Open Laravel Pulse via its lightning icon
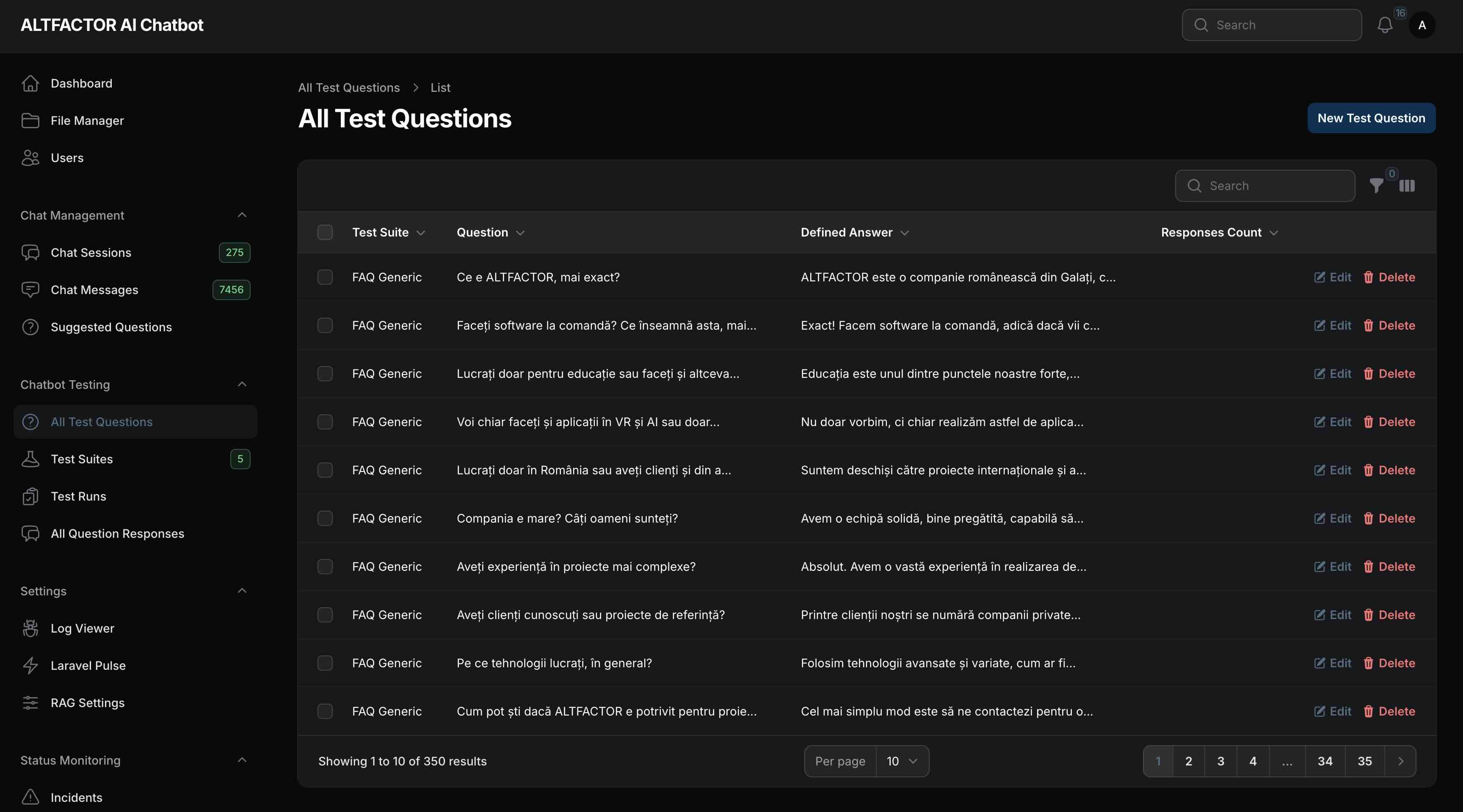Image resolution: width=1463 pixels, height=812 pixels. (30, 666)
